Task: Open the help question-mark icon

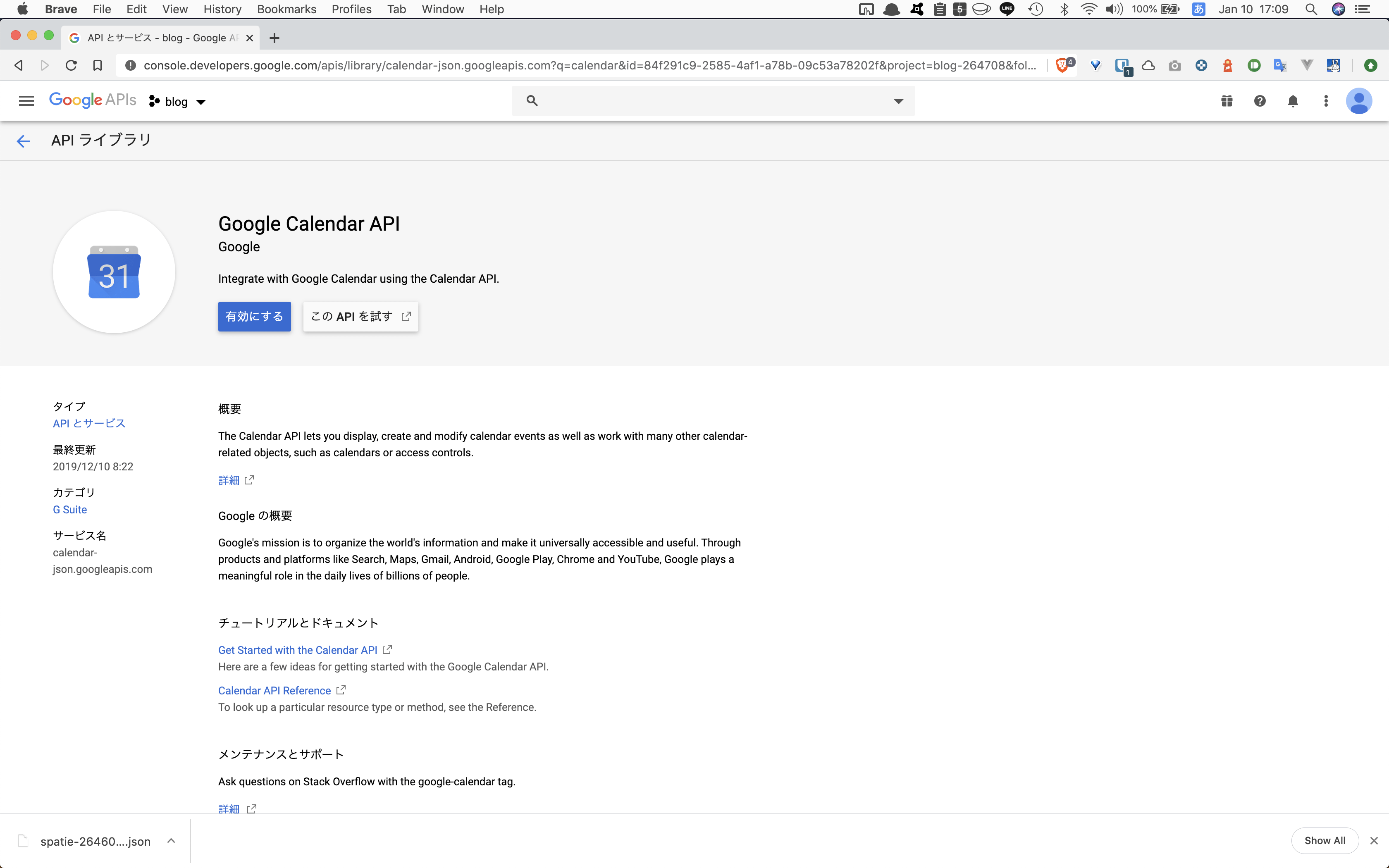Action: [x=1259, y=101]
